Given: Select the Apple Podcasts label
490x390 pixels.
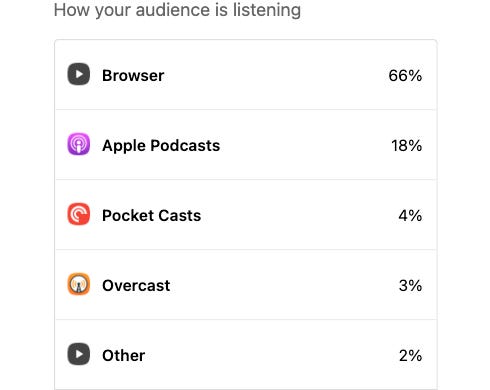Looking at the screenshot, I should pos(161,146).
